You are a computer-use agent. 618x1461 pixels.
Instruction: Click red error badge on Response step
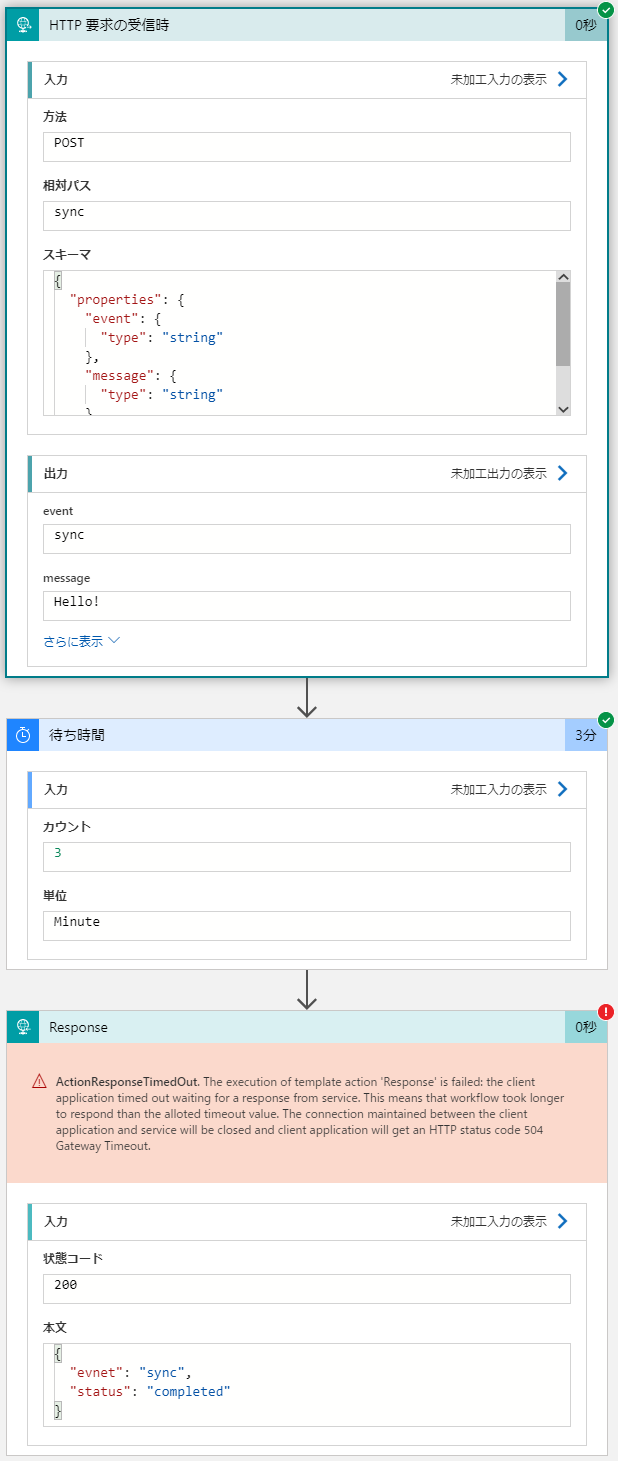point(605,1012)
